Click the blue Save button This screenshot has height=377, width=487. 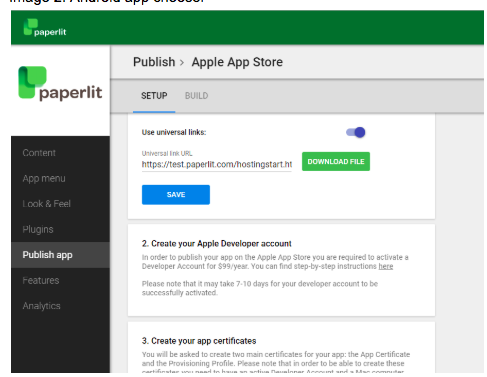pos(176,195)
